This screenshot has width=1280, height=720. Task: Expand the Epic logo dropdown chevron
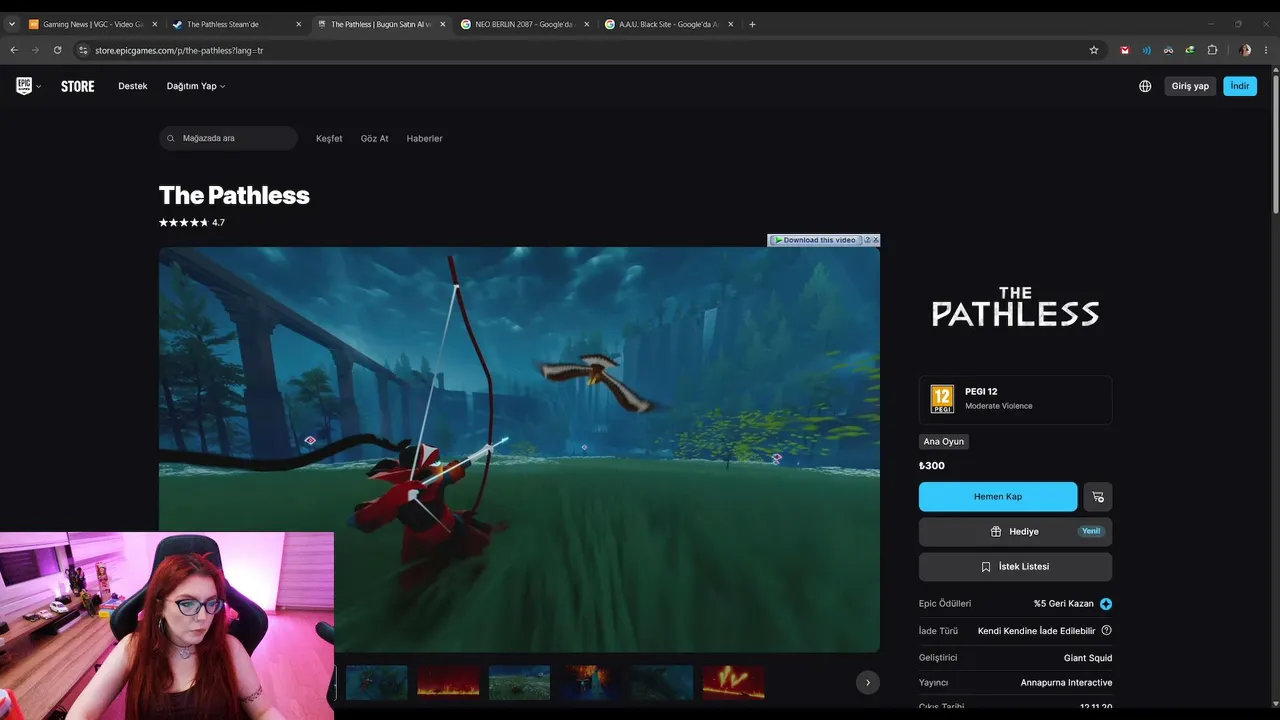click(39, 87)
